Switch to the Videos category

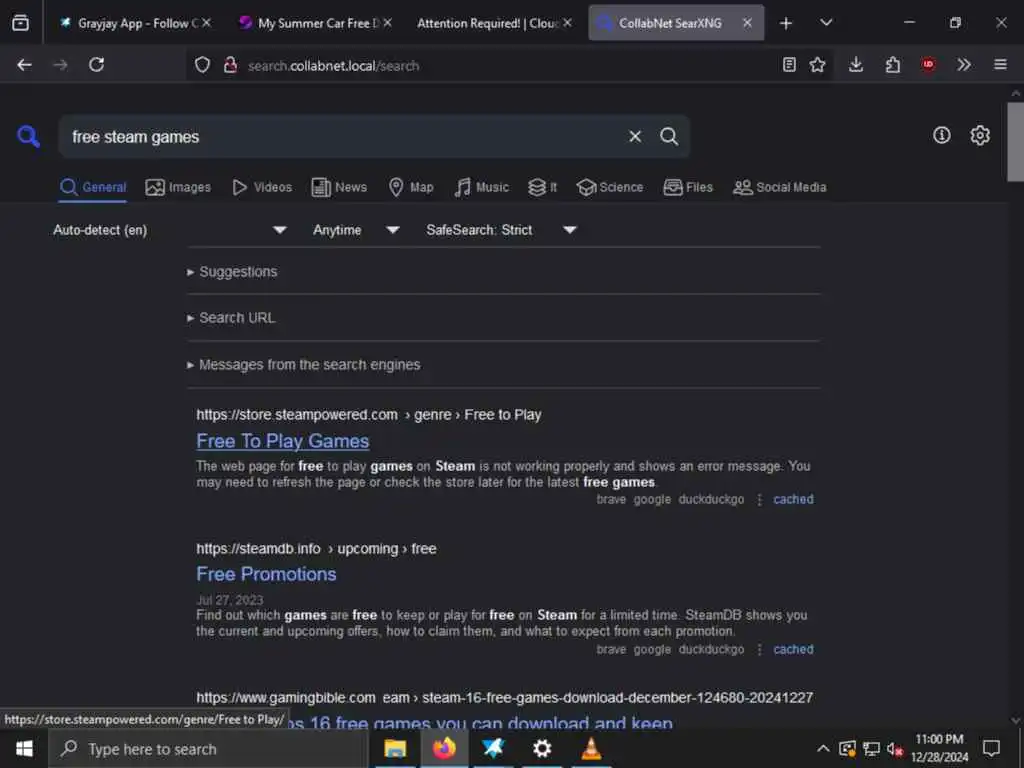click(262, 187)
